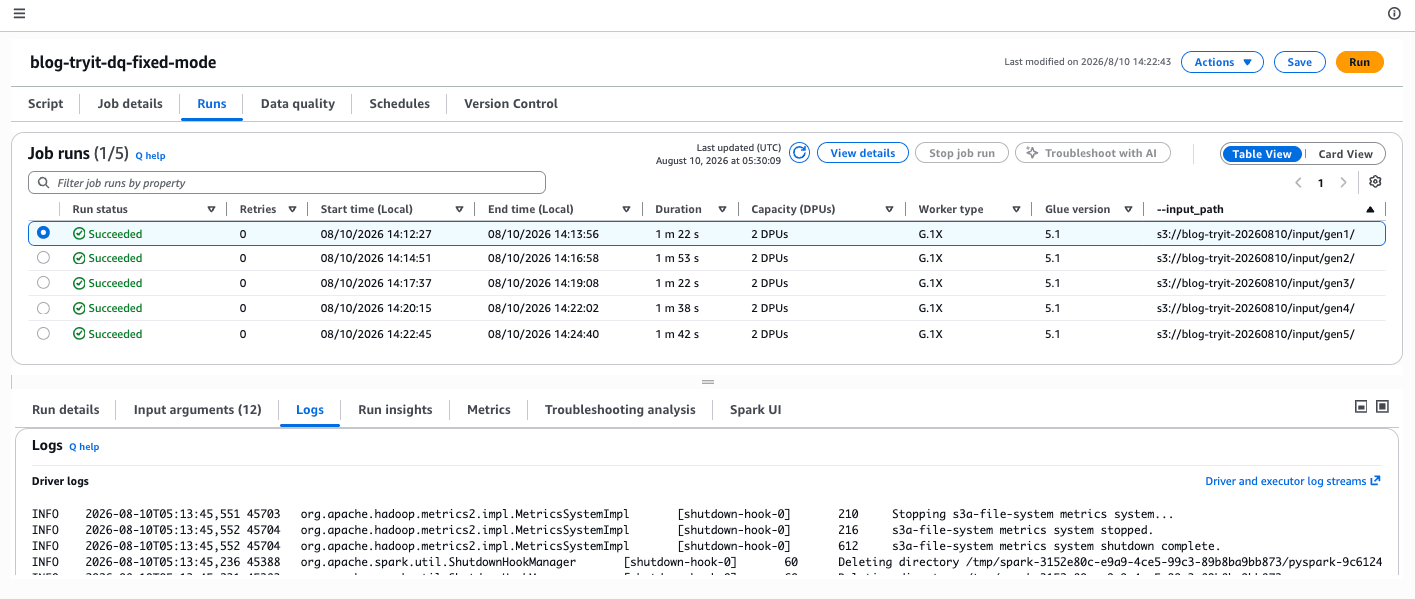Open the Script tab
Screen dimensions: 1415x599
pos(46,104)
